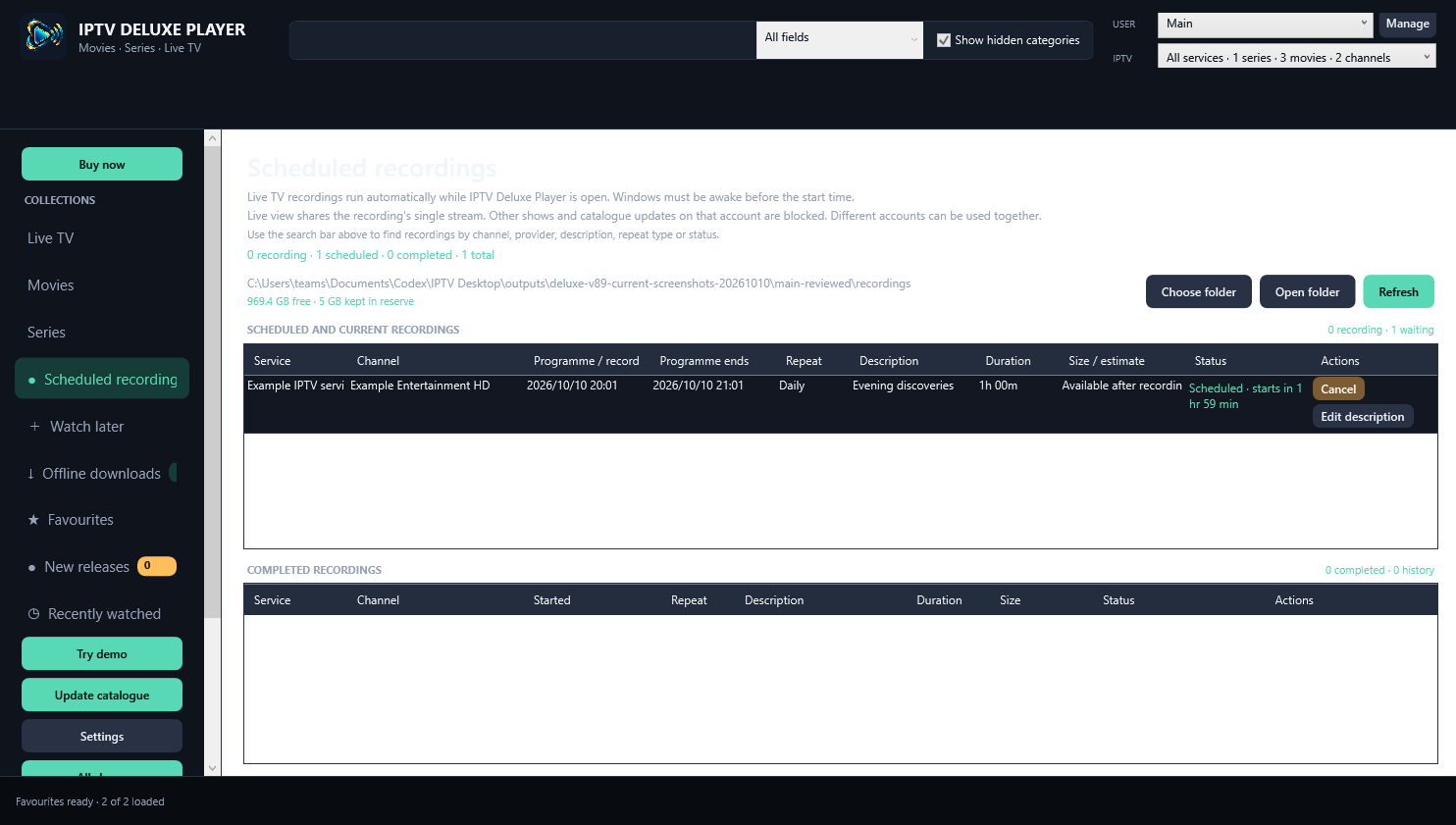Cancel the scheduled Evening discoveries recording
Image resolution: width=1456 pixels, height=825 pixels.
tap(1338, 389)
